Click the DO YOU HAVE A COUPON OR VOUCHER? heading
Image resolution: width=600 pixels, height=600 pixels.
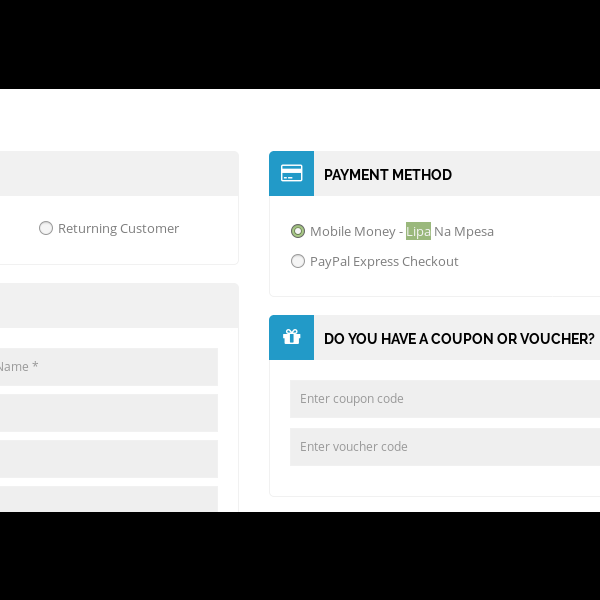[x=458, y=339]
